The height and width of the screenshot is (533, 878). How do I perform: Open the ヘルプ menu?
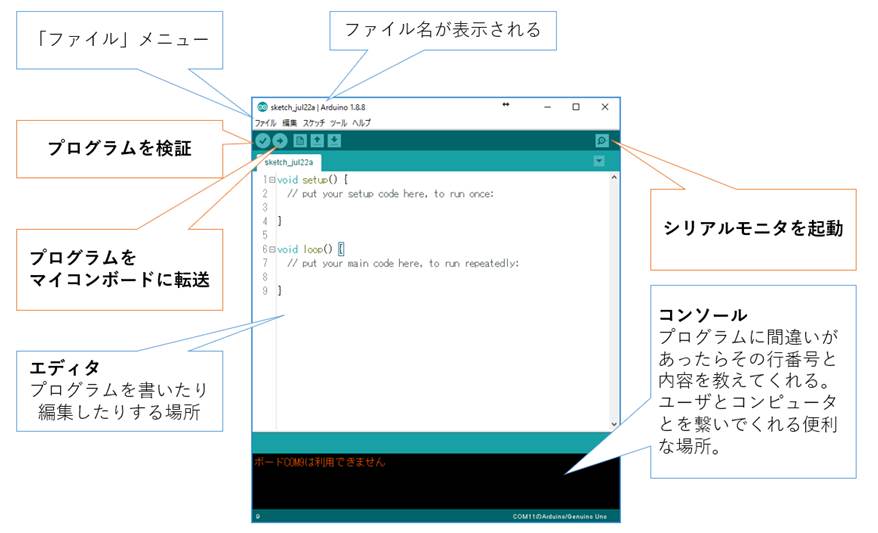coord(361,123)
